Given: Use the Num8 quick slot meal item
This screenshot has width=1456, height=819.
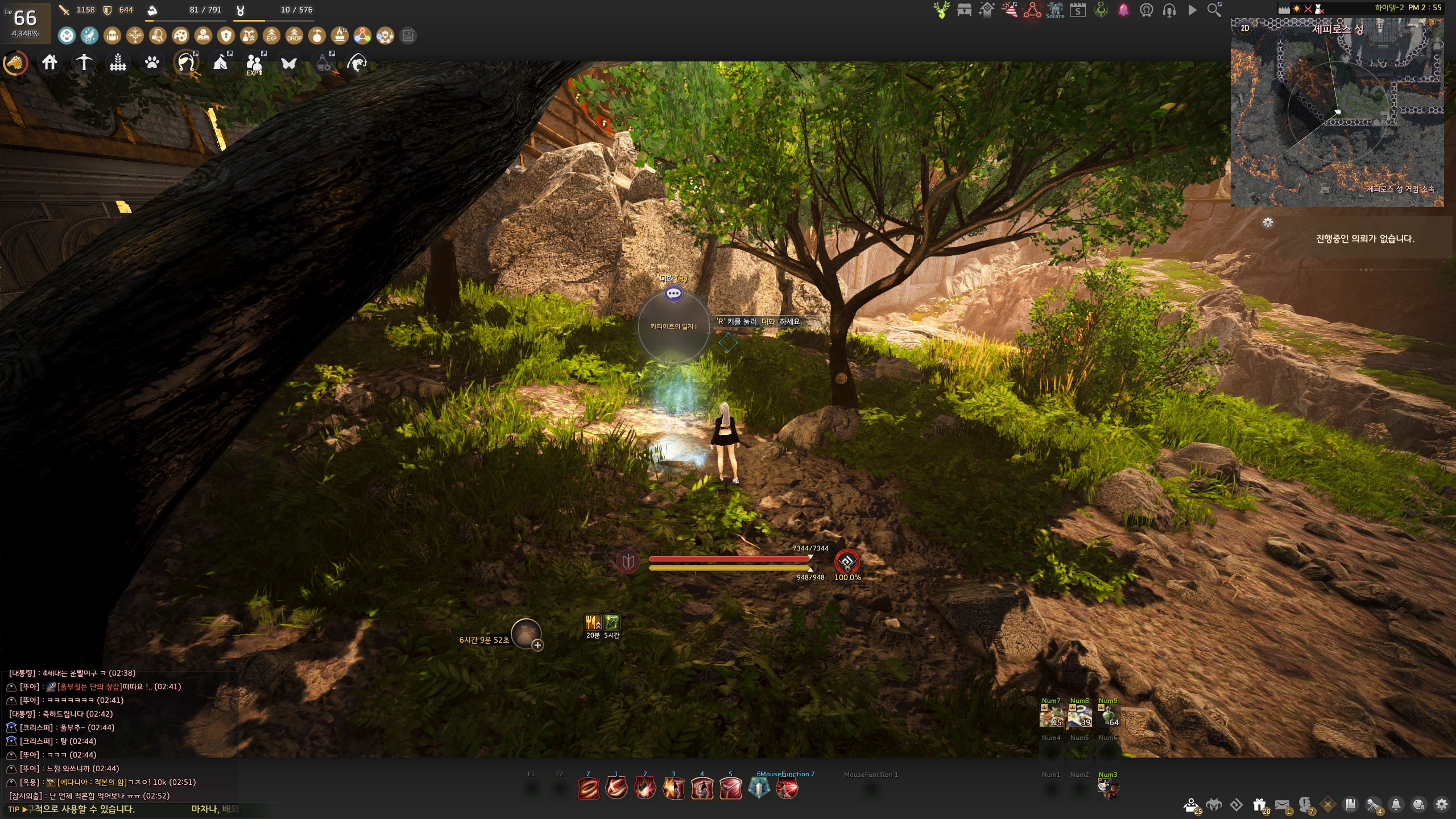Looking at the screenshot, I should click(x=1079, y=716).
